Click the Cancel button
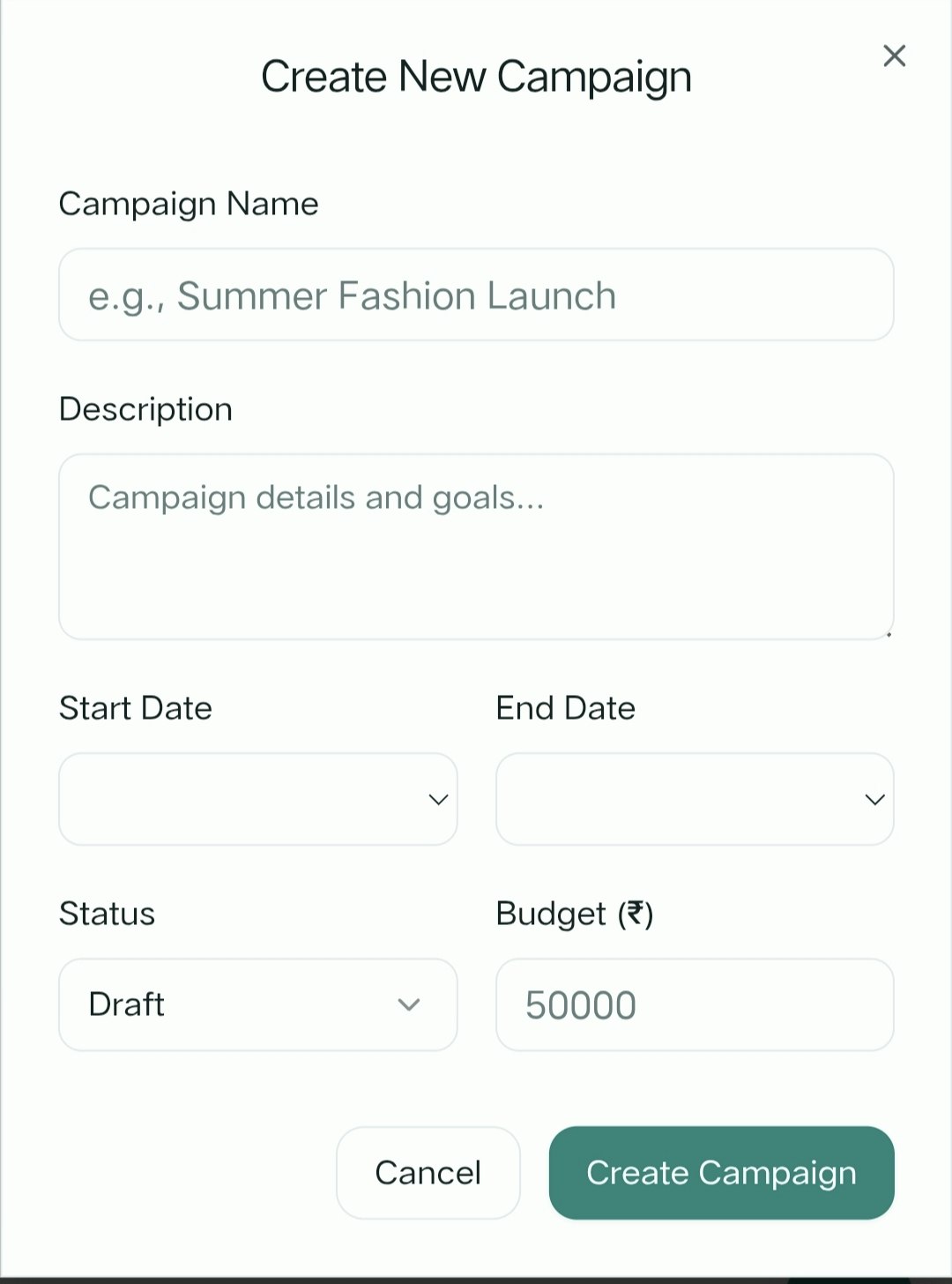 tap(428, 1173)
